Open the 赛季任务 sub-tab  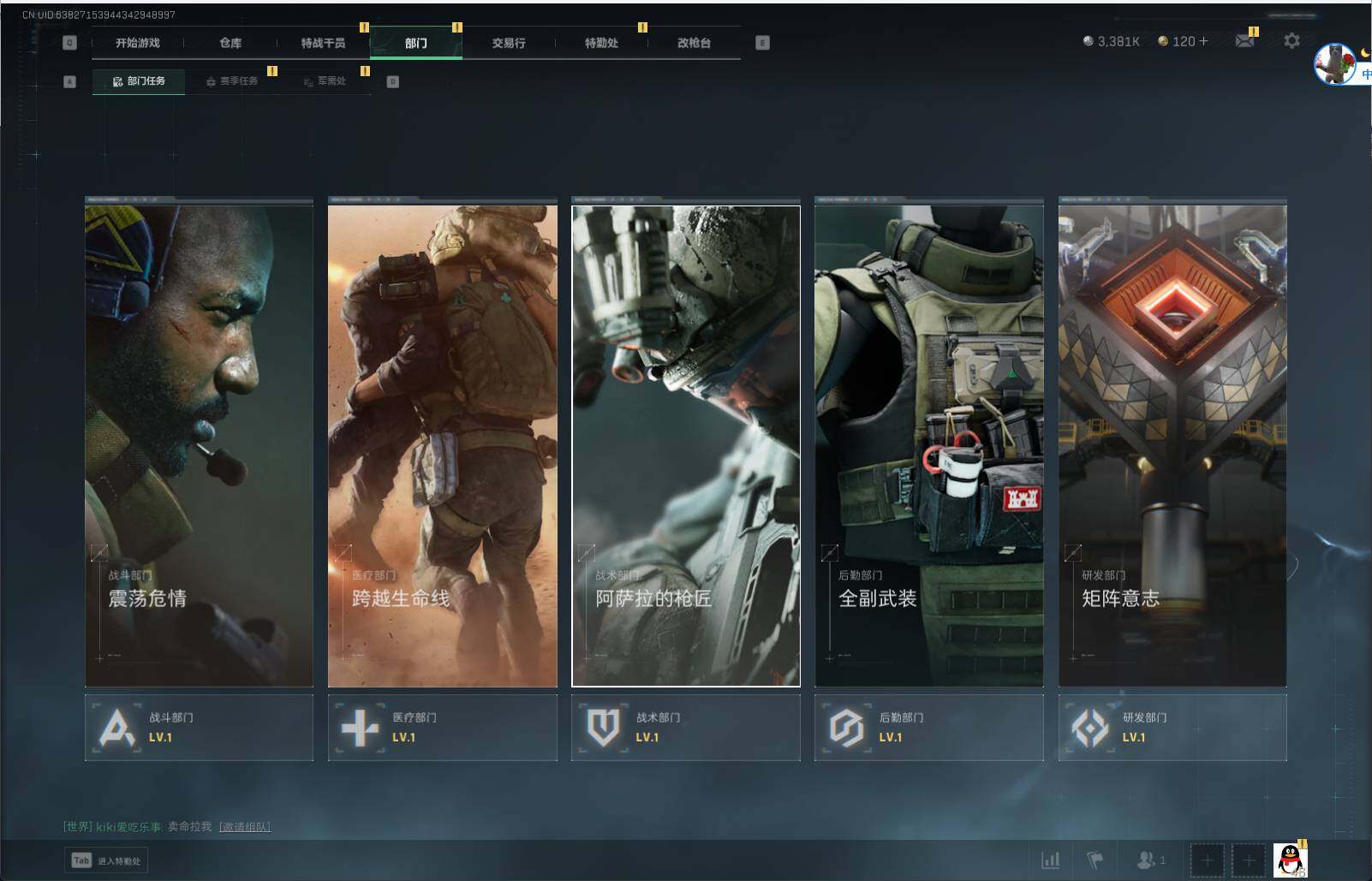(231, 81)
